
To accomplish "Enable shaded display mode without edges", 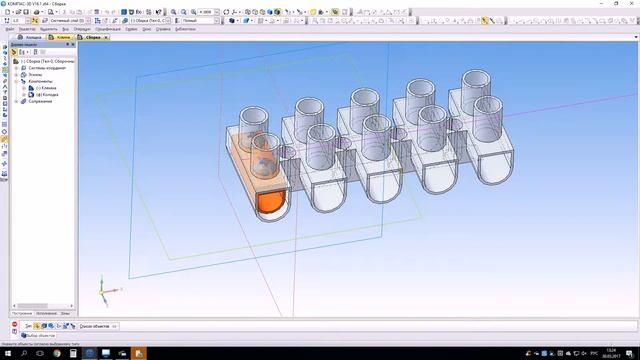I will pos(270,12).
